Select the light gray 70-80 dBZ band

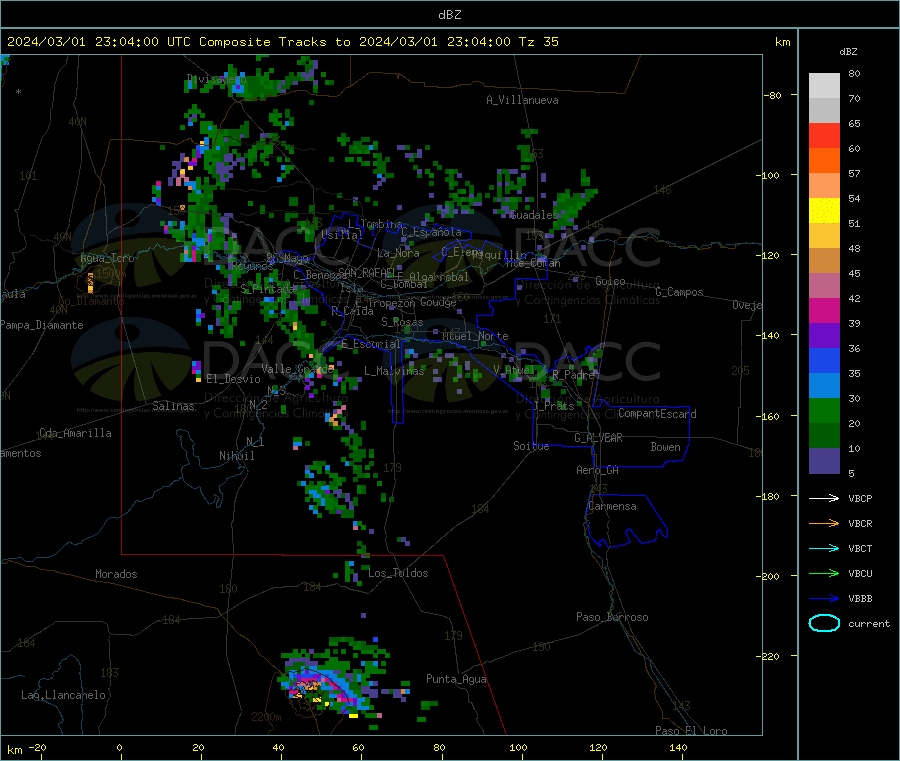click(x=824, y=86)
